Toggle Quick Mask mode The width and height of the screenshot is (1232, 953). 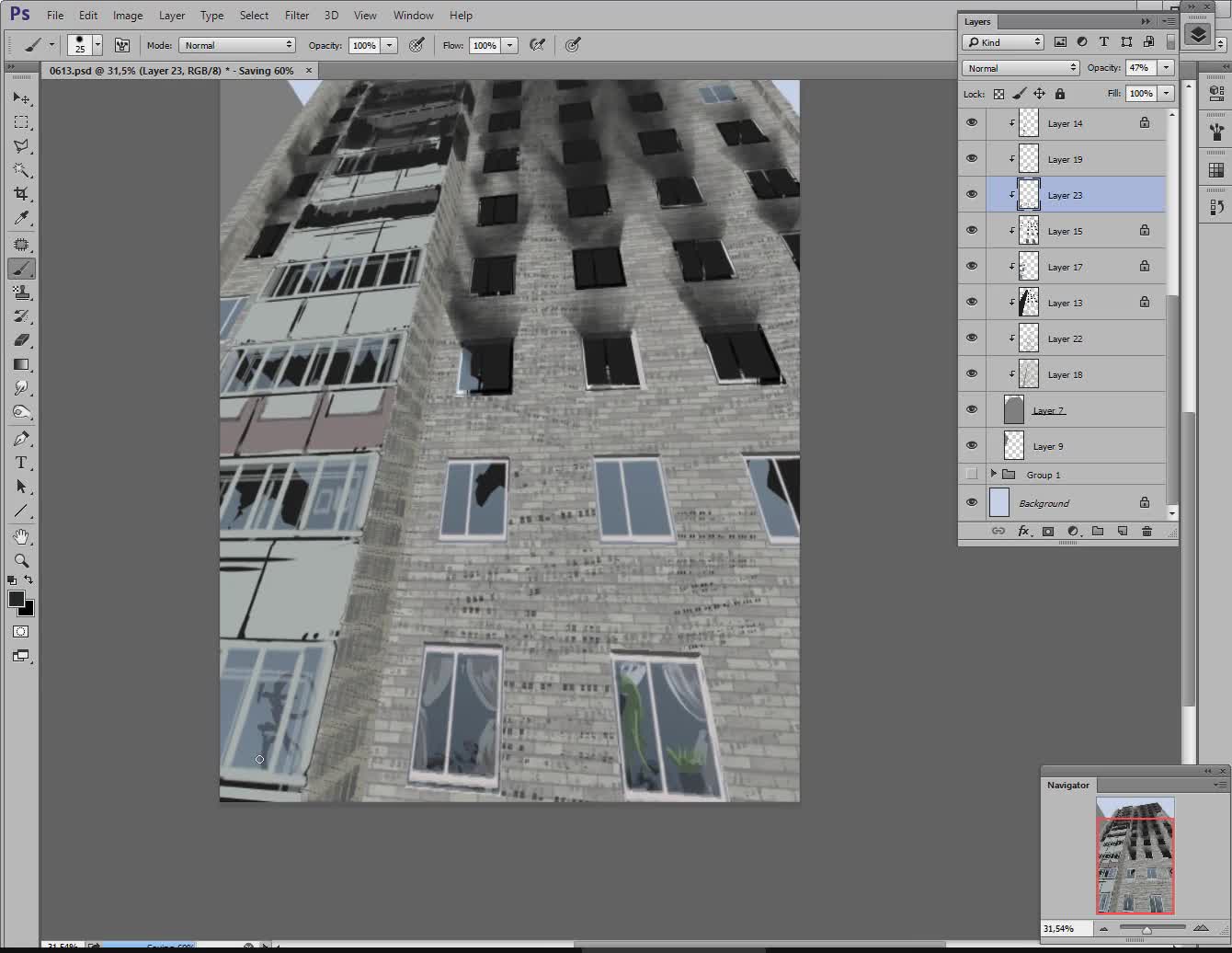[21, 632]
